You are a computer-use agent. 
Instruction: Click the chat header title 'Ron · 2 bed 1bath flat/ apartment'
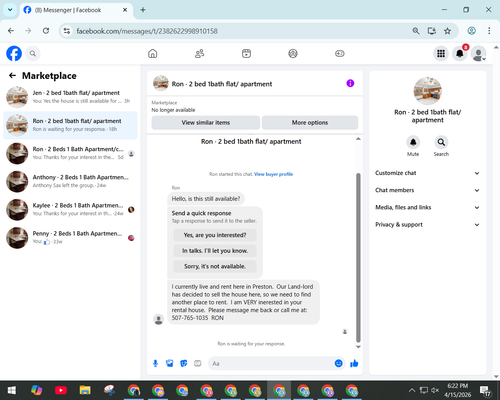tap(222, 84)
